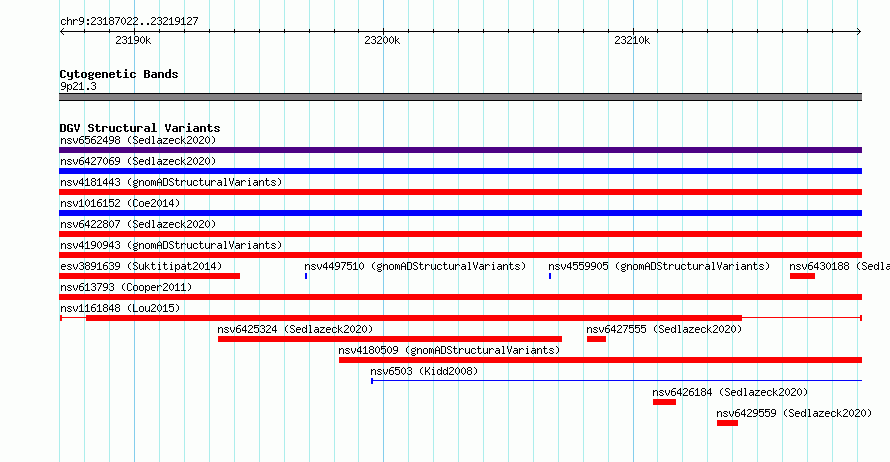This screenshot has height=462, width=890.
Task: Click the nsv4180509 (gnomADStructuralVariants) label
Action: coord(449,350)
